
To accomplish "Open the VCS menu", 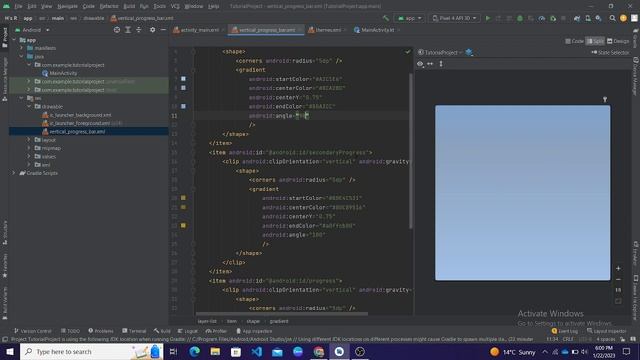I will (x=175, y=6).
